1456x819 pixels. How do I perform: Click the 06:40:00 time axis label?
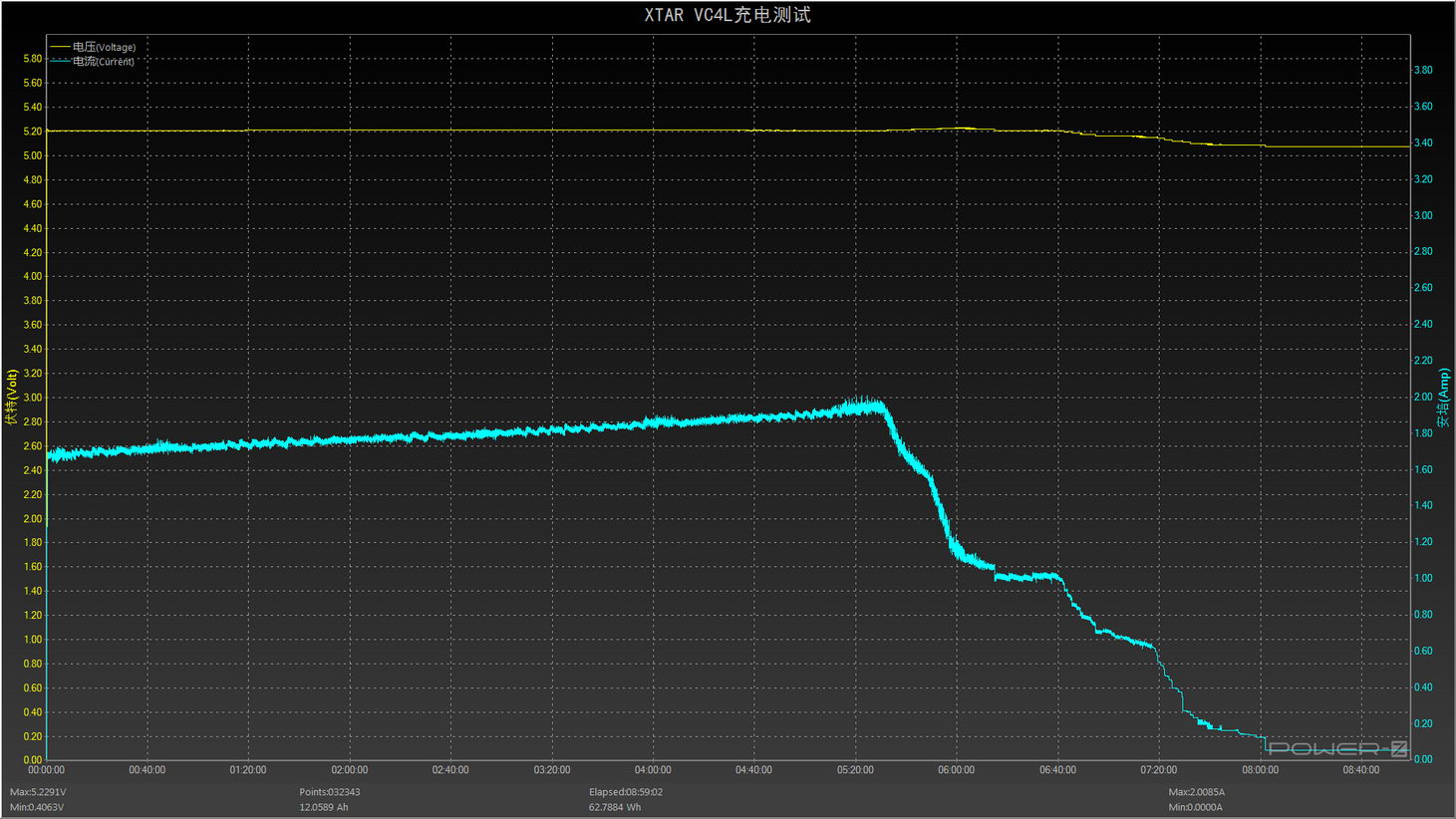1057,770
